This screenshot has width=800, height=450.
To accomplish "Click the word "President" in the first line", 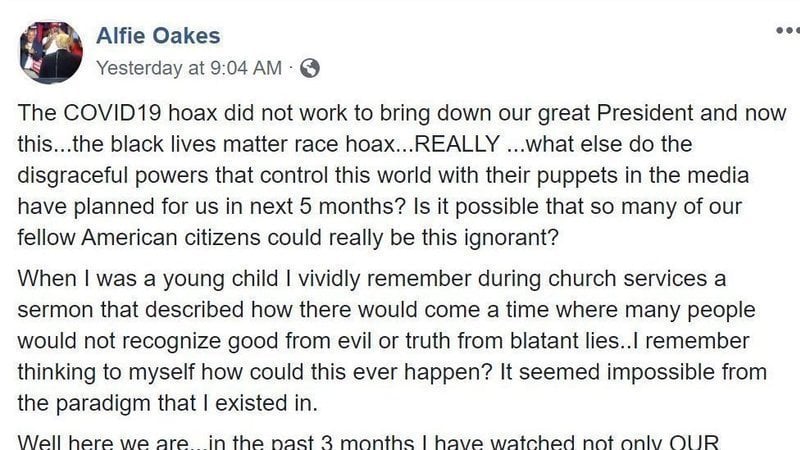I will coord(645,113).
